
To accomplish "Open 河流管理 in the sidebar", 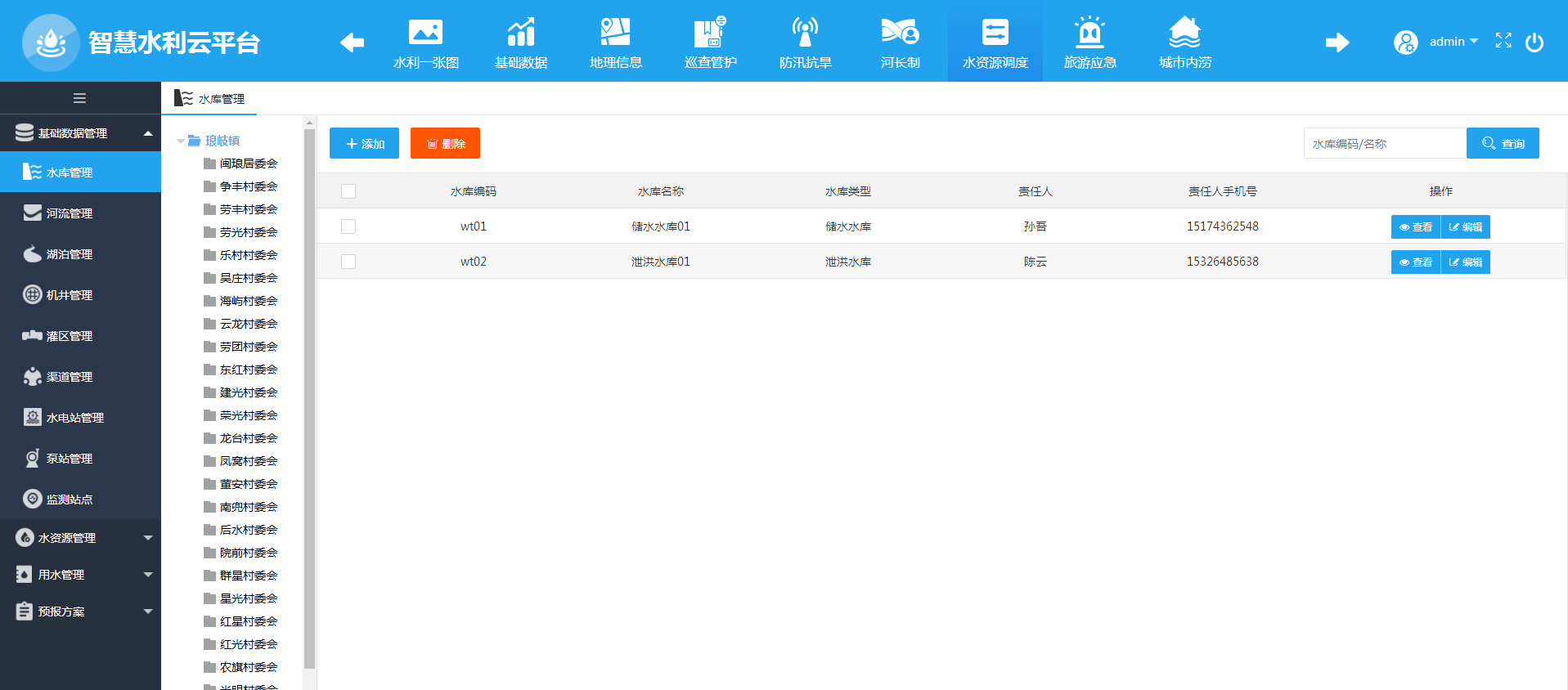I will [x=80, y=213].
